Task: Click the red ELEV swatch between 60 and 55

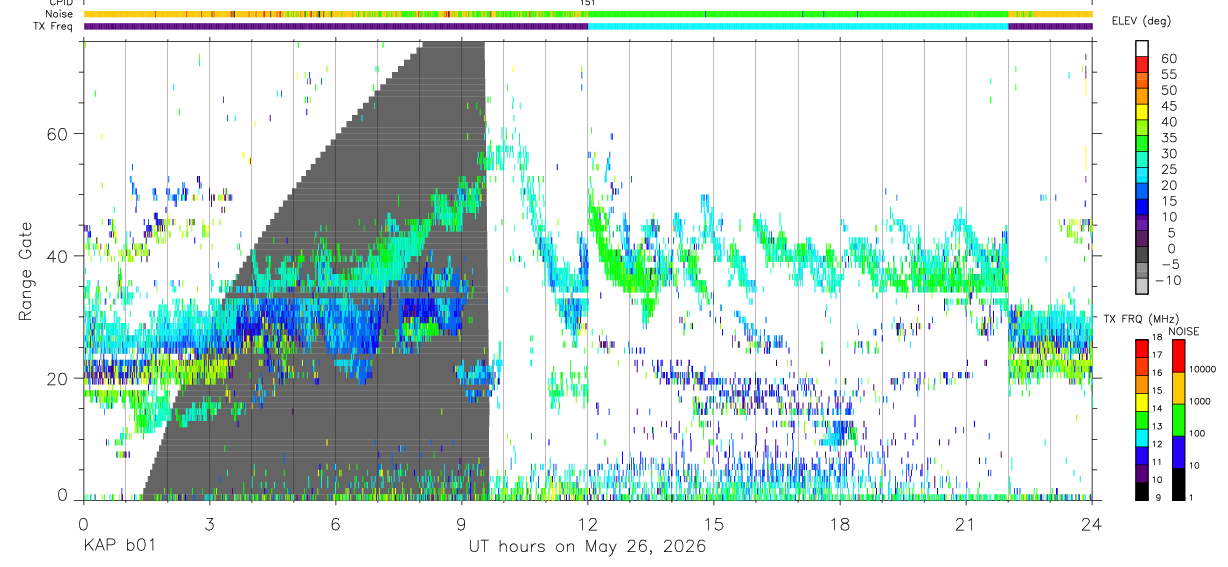Action: click(x=1142, y=64)
